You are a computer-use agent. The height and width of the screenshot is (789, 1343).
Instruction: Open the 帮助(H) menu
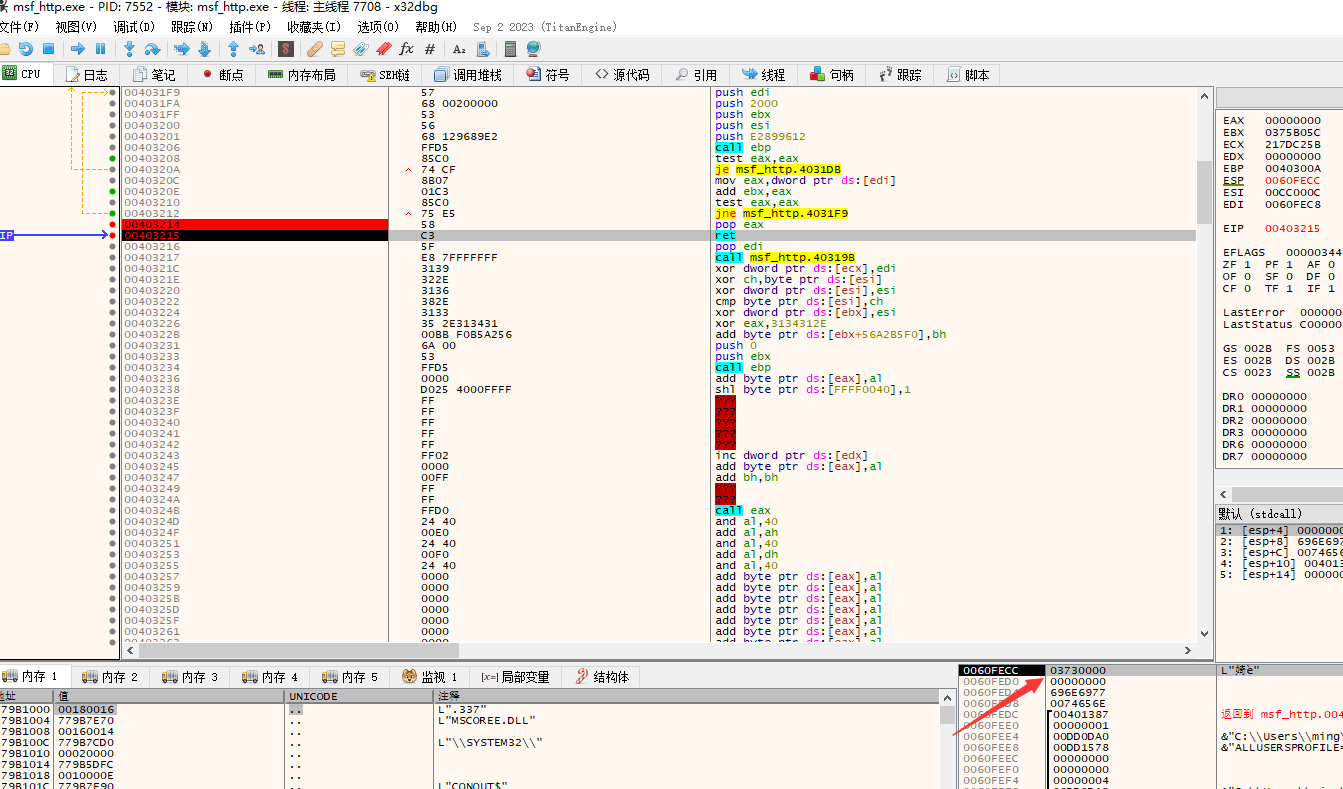pos(435,27)
